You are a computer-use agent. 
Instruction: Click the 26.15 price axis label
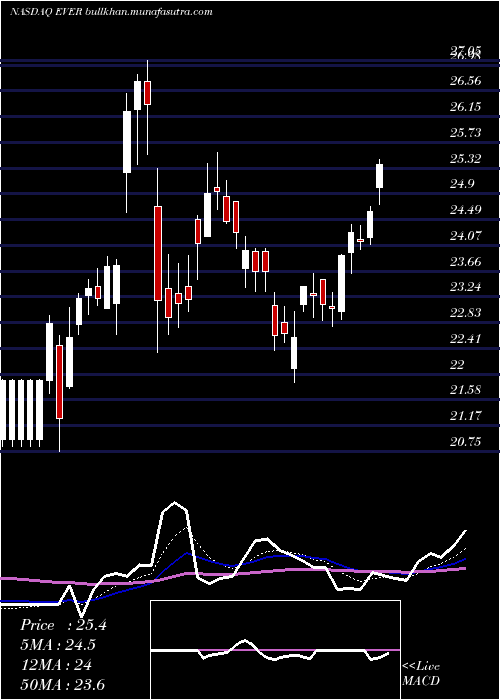[466, 107]
